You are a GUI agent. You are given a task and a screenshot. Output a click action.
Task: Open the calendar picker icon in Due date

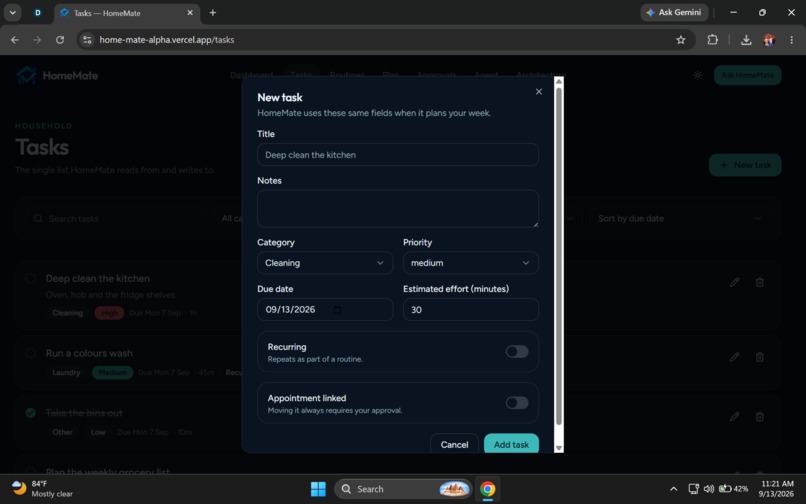pos(337,310)
